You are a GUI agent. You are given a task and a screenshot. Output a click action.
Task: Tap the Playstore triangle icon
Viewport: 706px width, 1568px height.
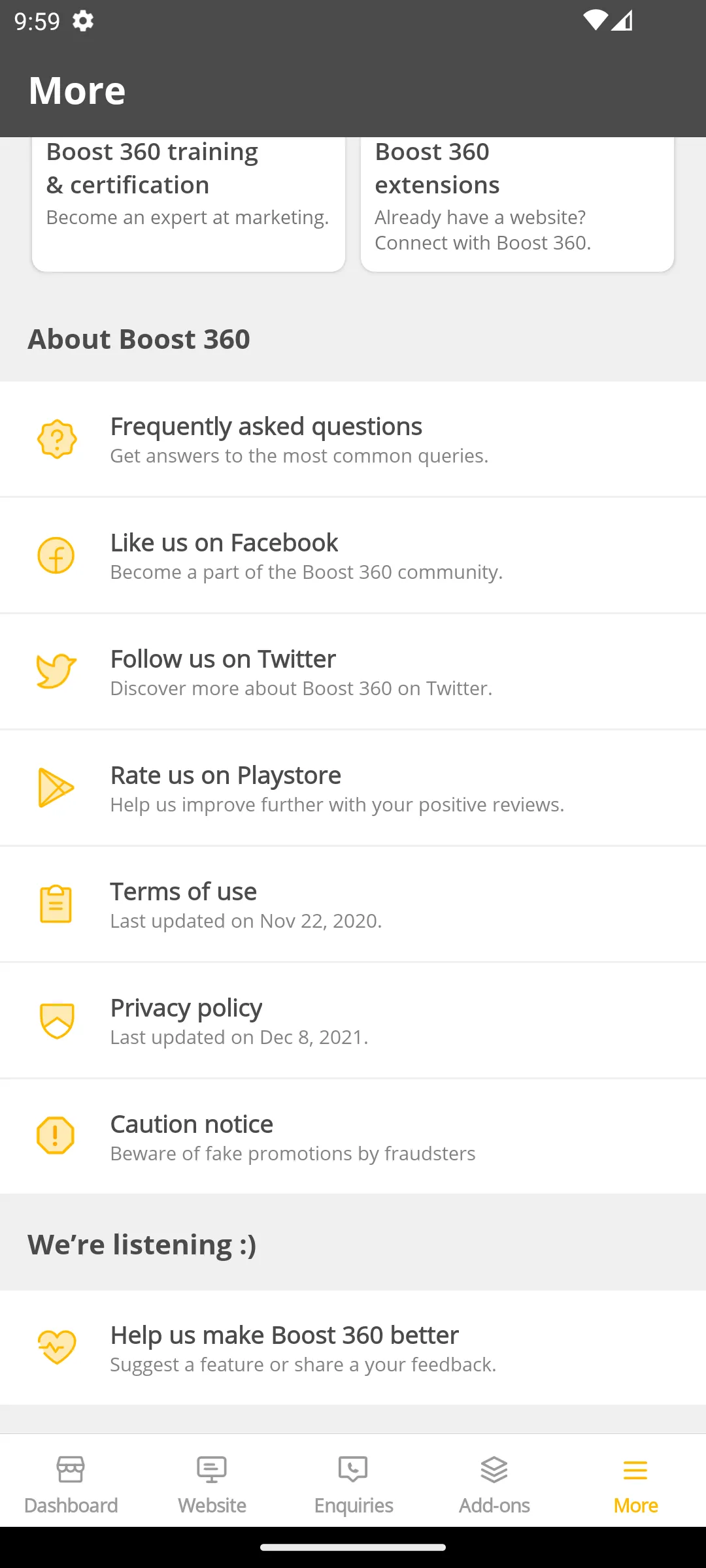coord(56,787)
